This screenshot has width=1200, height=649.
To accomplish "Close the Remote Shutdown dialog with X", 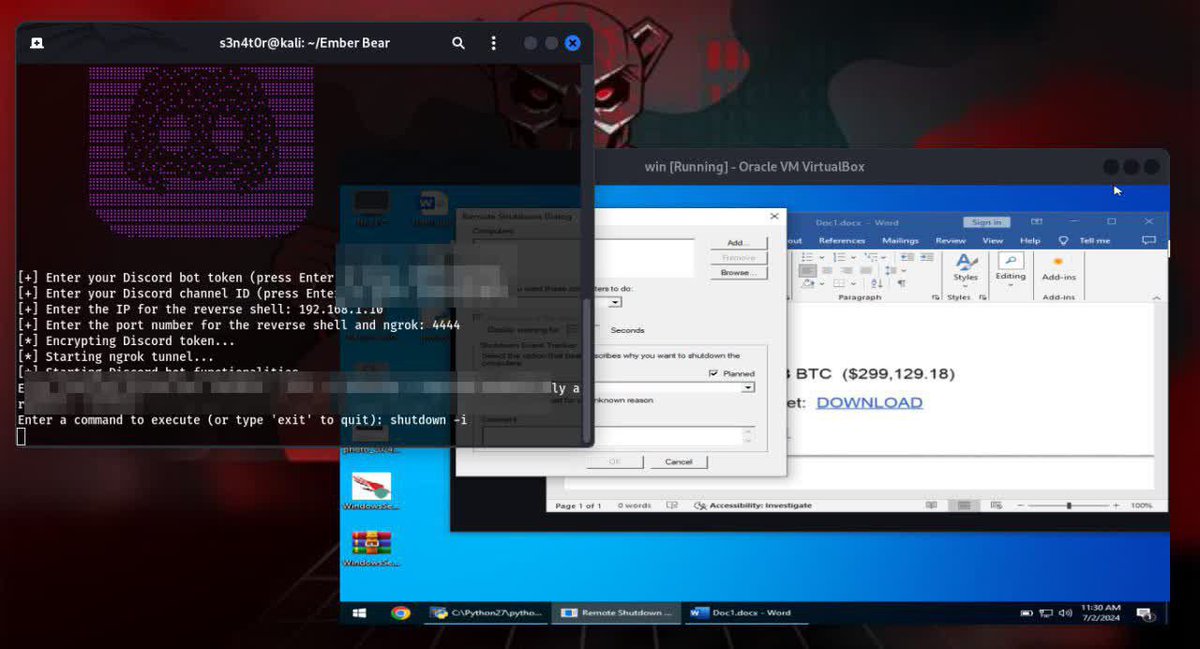I will [x=774, y=216].
